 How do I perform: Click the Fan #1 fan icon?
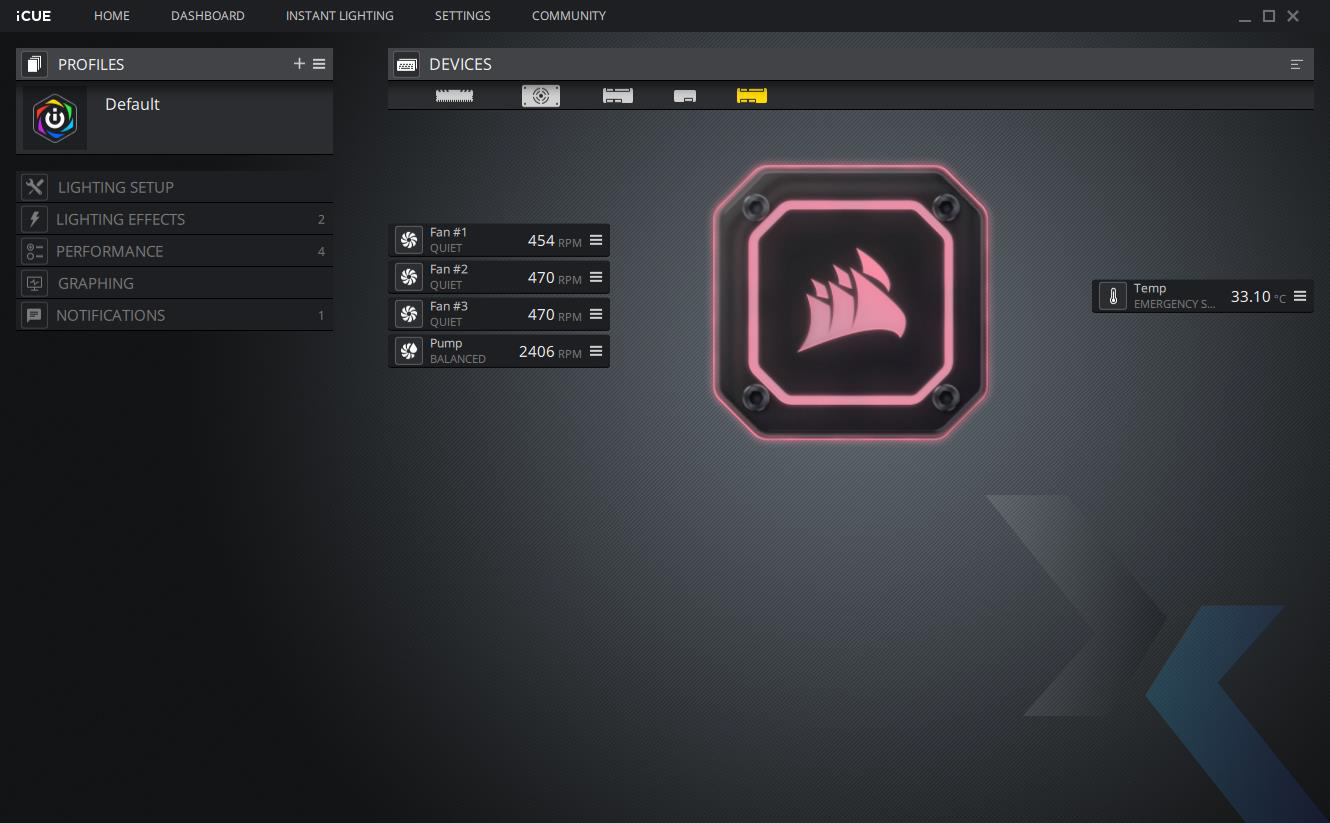point(408,240)
